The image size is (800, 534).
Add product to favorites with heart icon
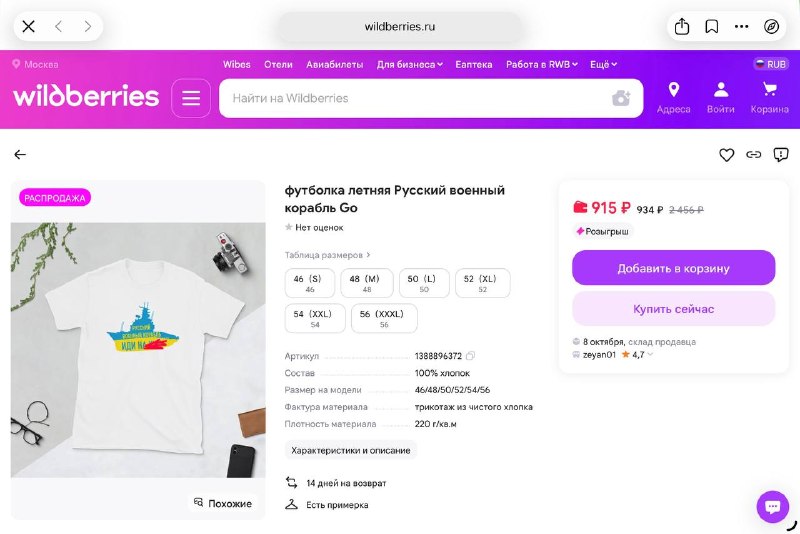[x=727, y=155]
